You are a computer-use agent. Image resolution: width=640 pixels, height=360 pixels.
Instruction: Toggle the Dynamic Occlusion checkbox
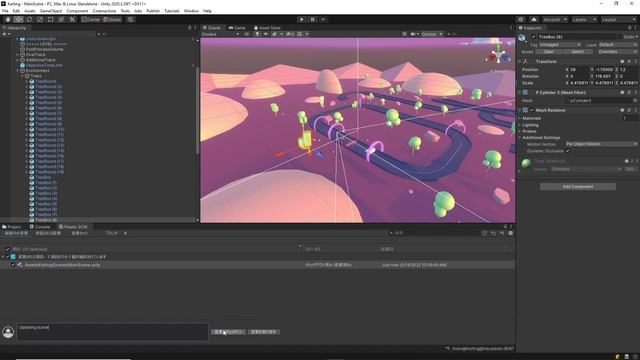[568, 151]
